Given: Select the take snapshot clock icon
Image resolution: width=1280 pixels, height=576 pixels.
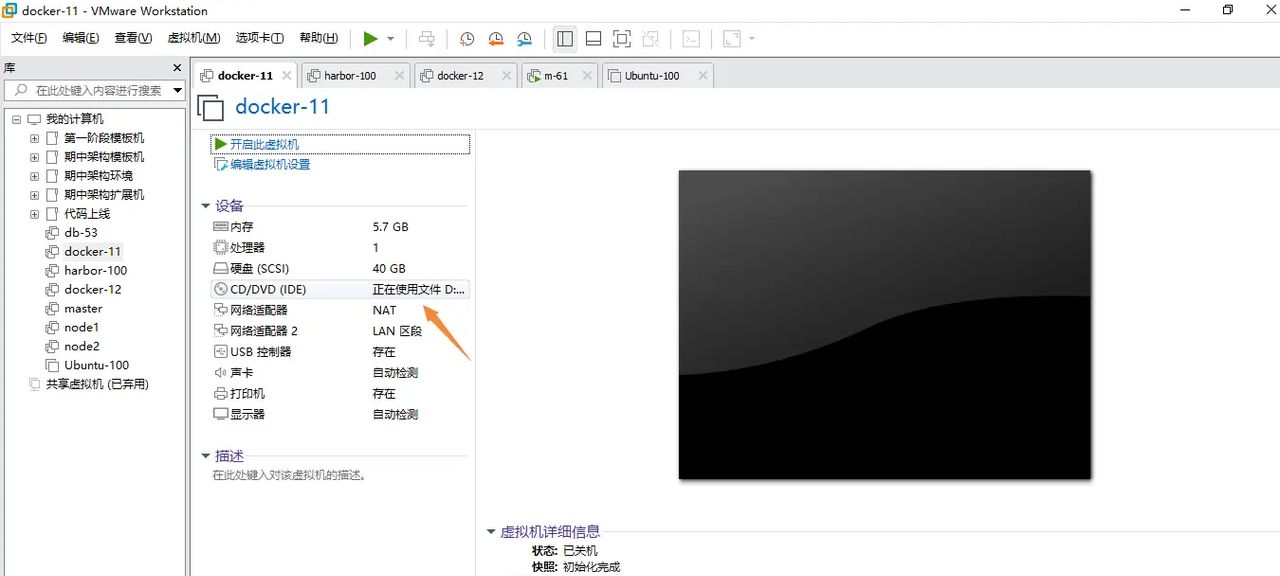Looking at the screenshot, I should point(466,38).
